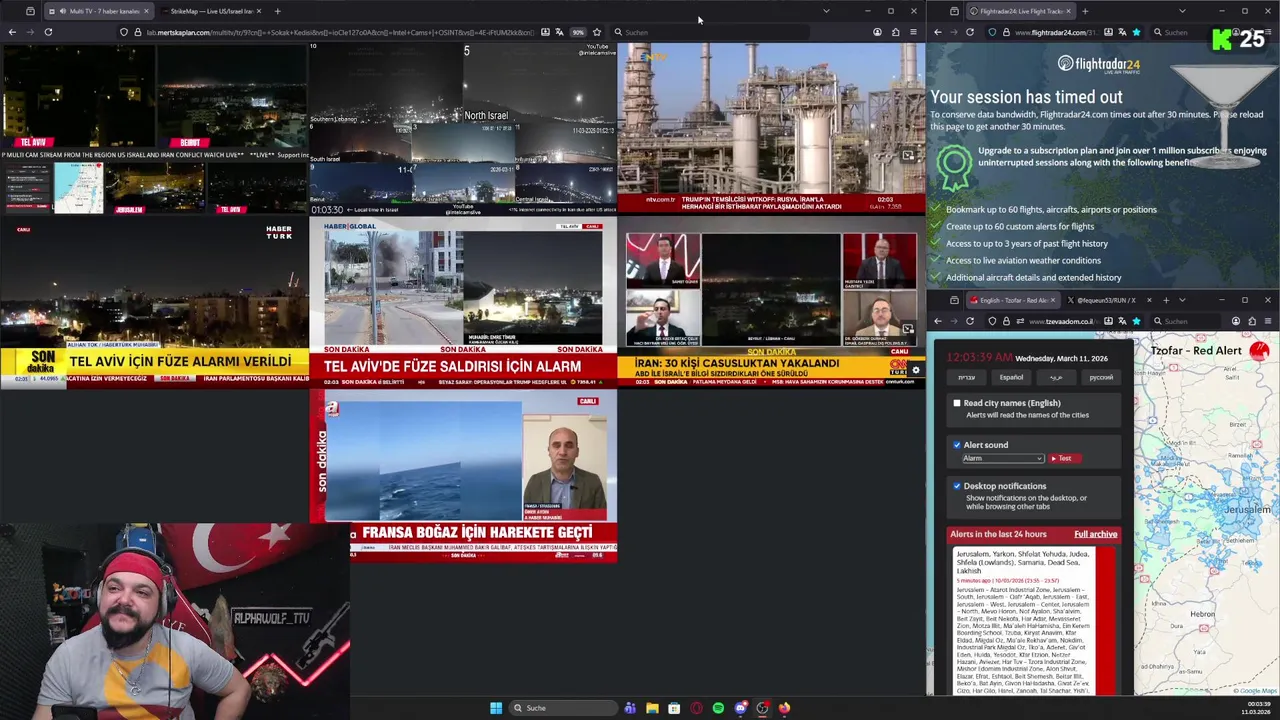1280x720 pixels.
Task: Open translate icon in Multi TV address bar
Action: (x=560, y=32)
